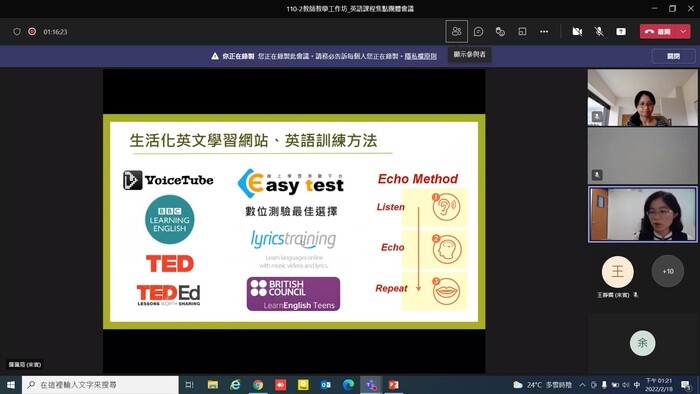Open Task View from the taskbar
This screenshot has height=394, width=700.
click(190, 385)
